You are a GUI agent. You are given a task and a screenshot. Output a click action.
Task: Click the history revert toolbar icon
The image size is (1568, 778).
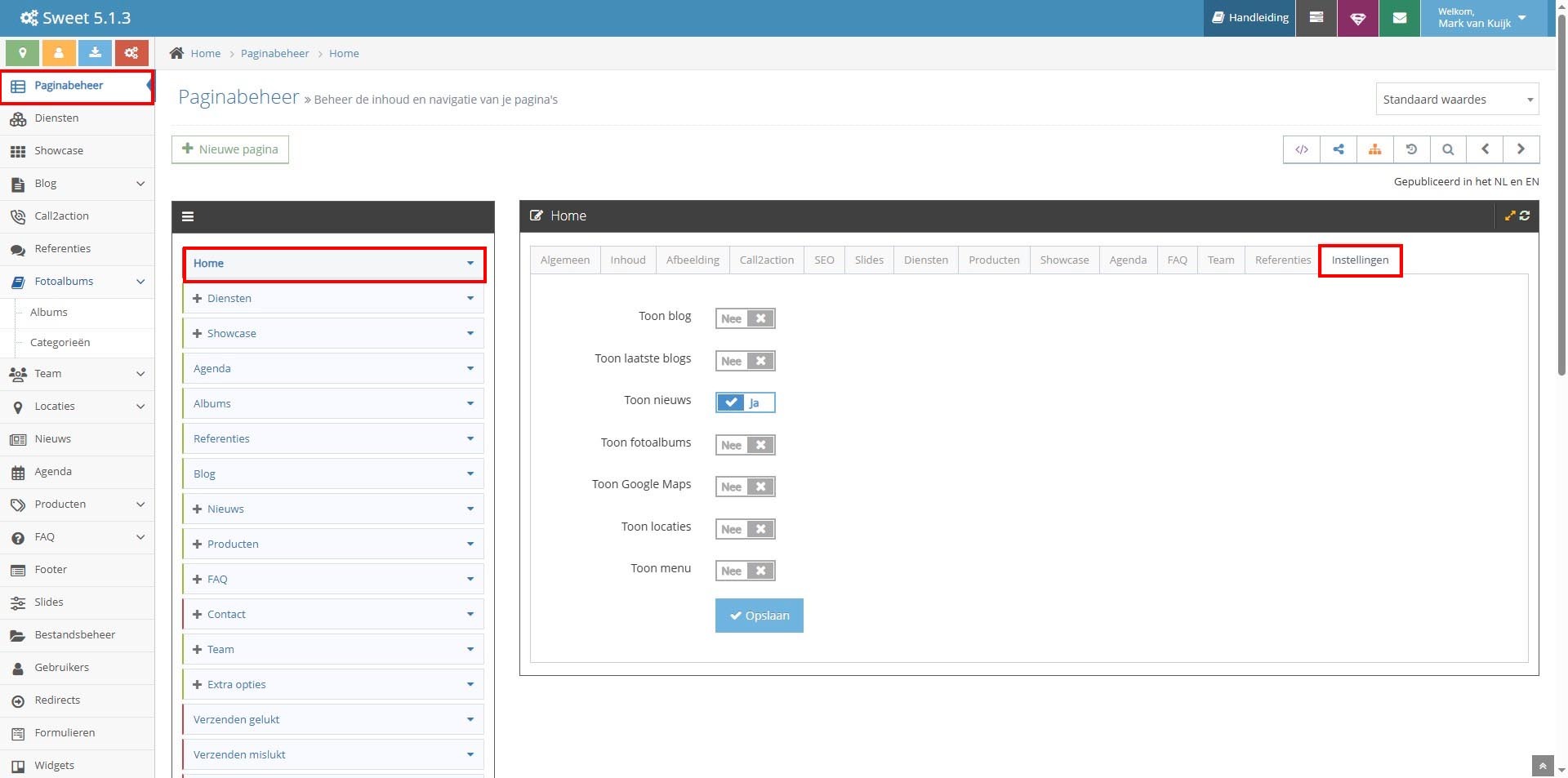(x=1411, y=149)
